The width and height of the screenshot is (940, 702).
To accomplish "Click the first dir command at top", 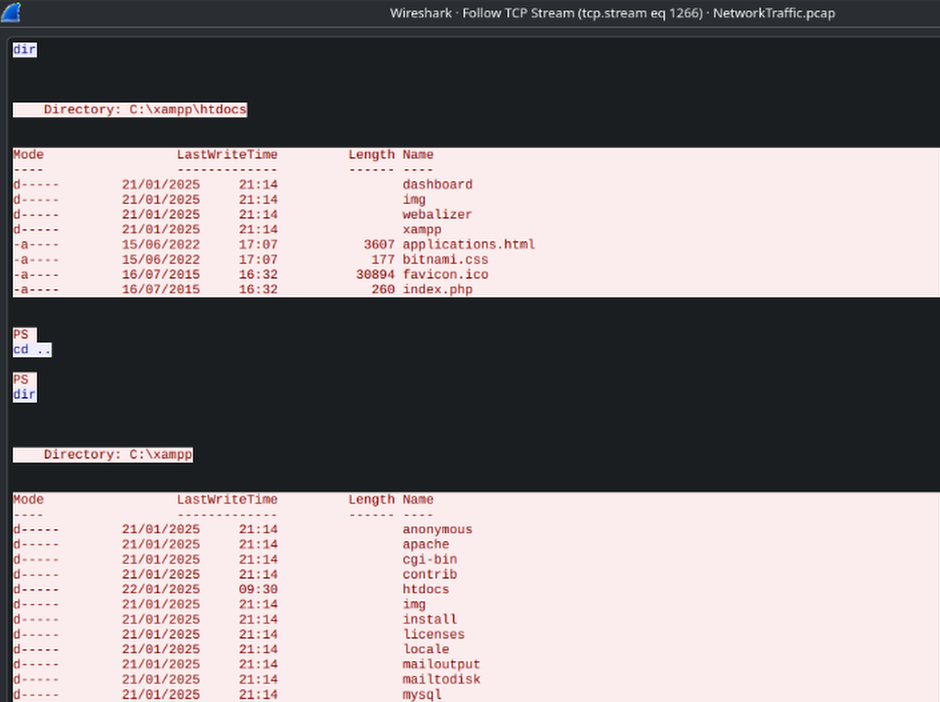I will [24, 49].
